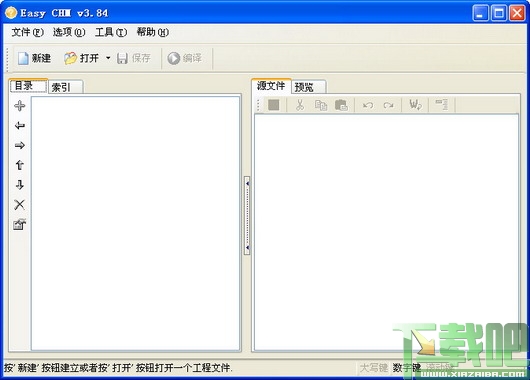Click the paste clipboard icon
The height and width of the screenshot is (380, 530).
pyautogui.click(x=341, y=105)
